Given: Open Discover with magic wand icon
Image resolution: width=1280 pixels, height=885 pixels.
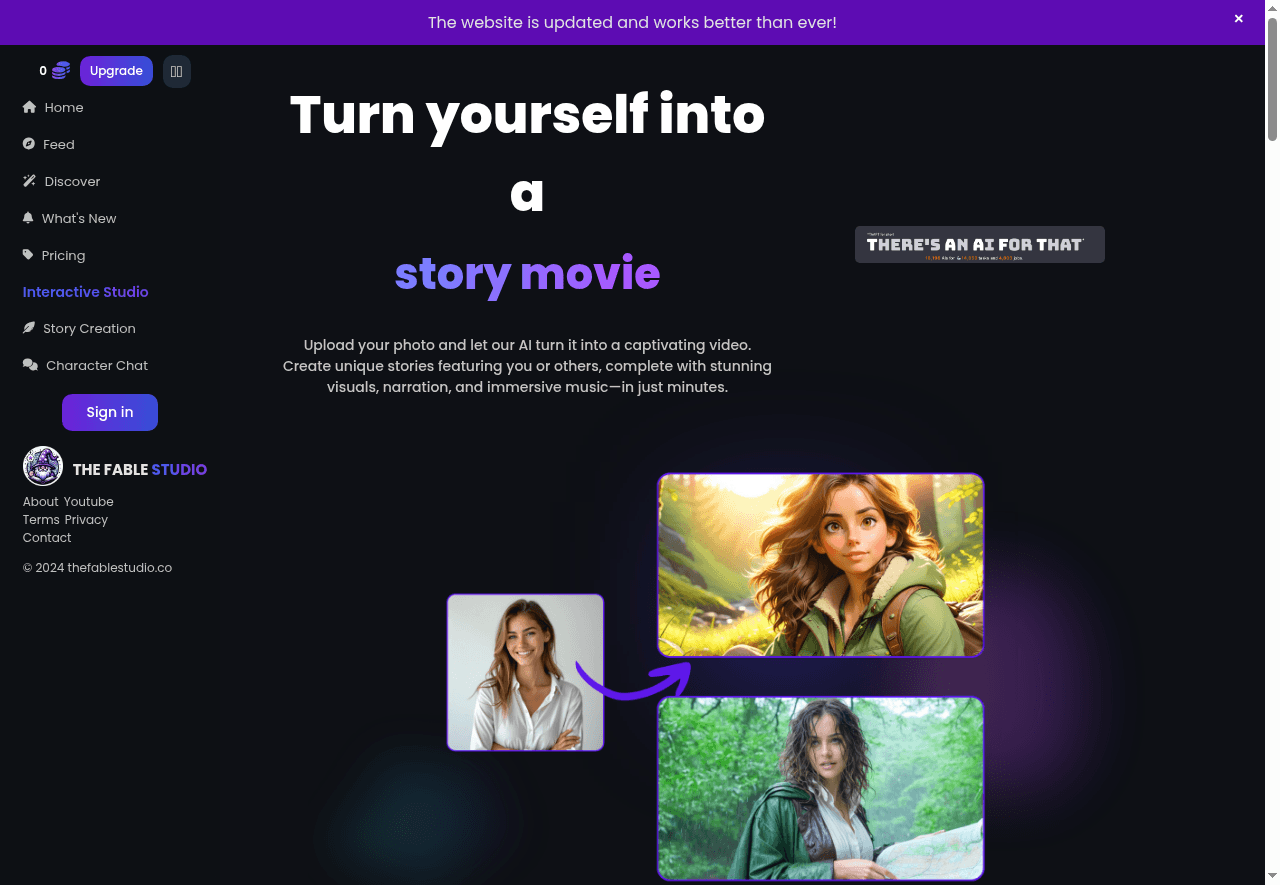Looking at the screenshot, I should (x=29, y=181).
